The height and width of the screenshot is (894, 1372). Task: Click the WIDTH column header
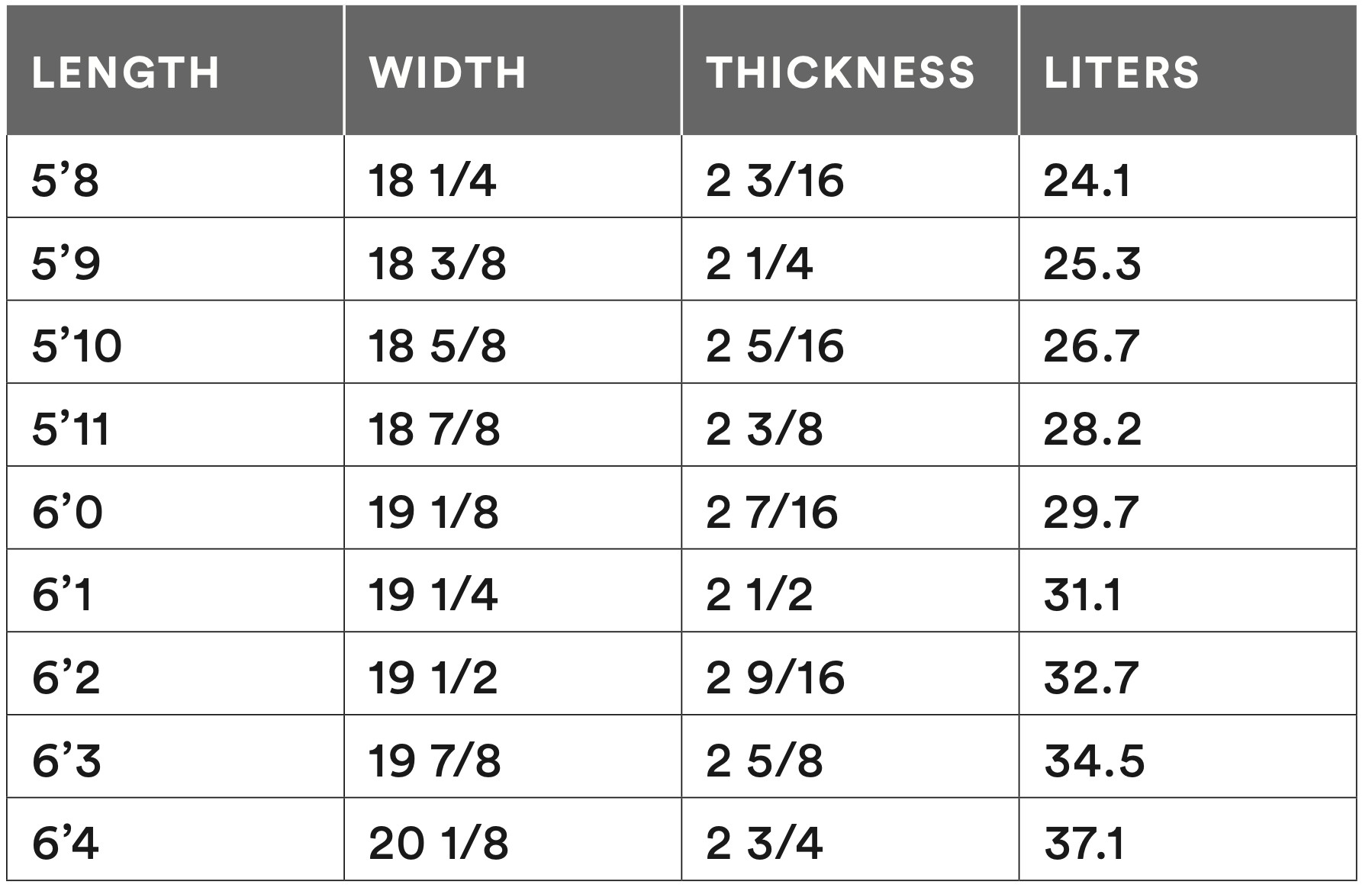pos(448,72)
